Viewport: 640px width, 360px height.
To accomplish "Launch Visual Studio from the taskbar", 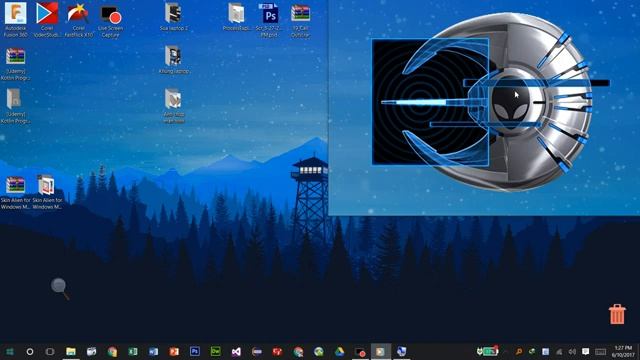I will (236, 351).
